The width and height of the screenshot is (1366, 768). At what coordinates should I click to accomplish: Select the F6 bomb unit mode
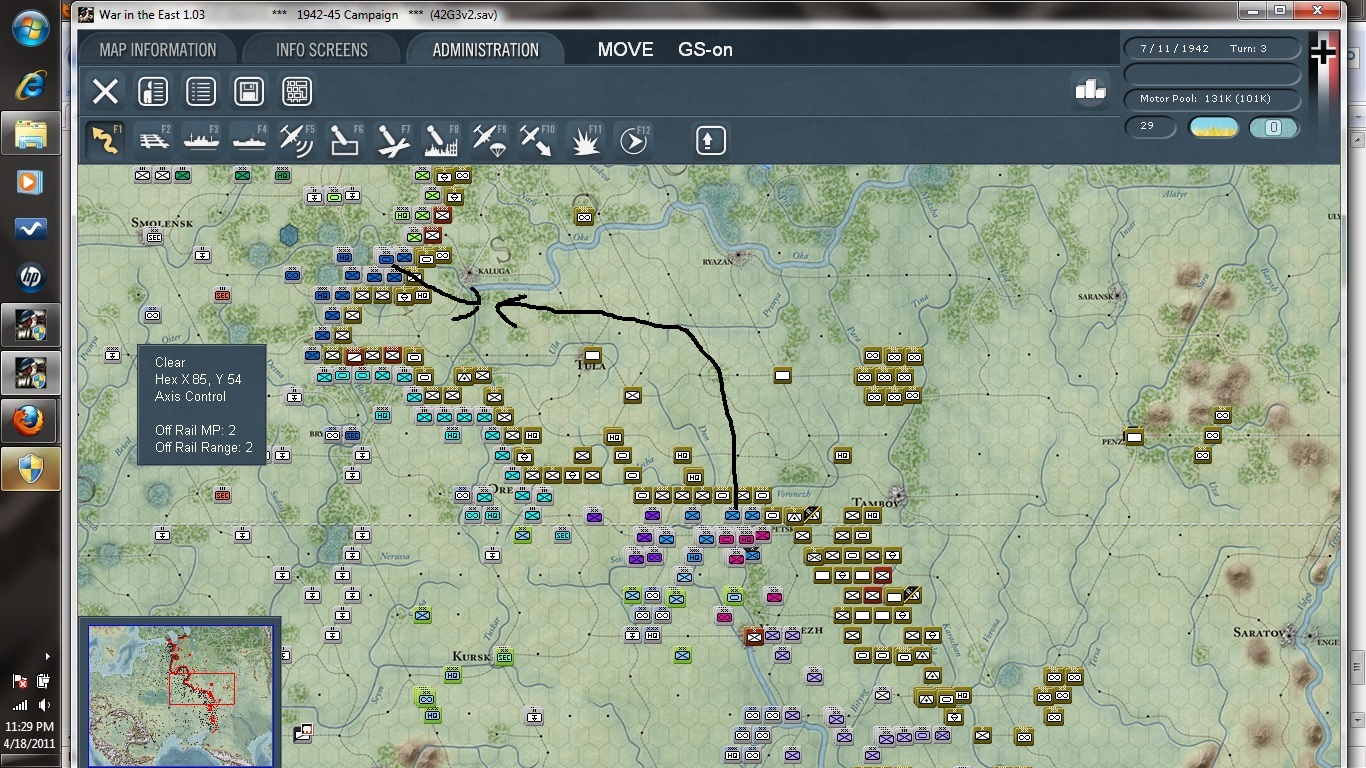point(346,140)
